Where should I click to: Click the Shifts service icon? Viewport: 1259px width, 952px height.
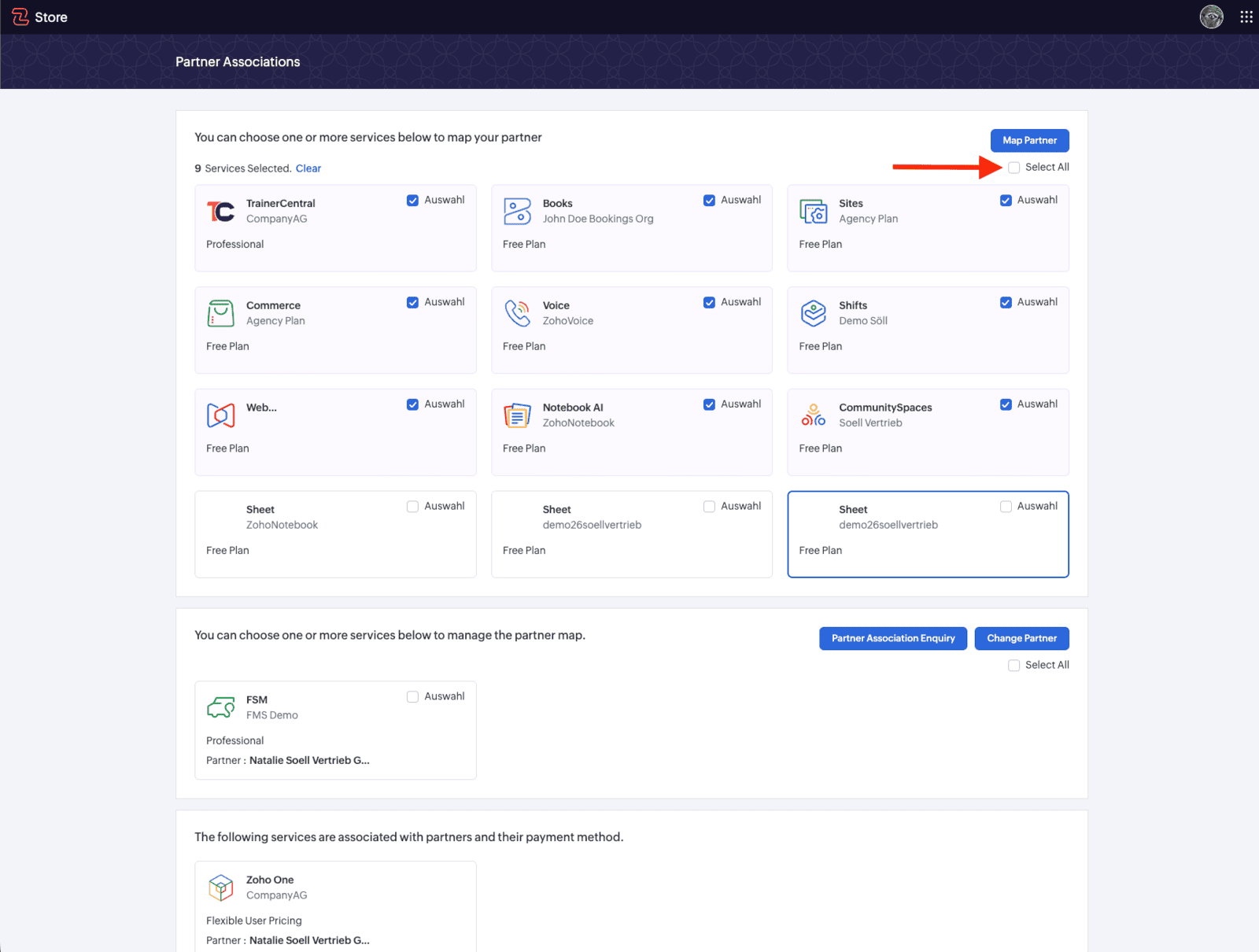[814, 313]
